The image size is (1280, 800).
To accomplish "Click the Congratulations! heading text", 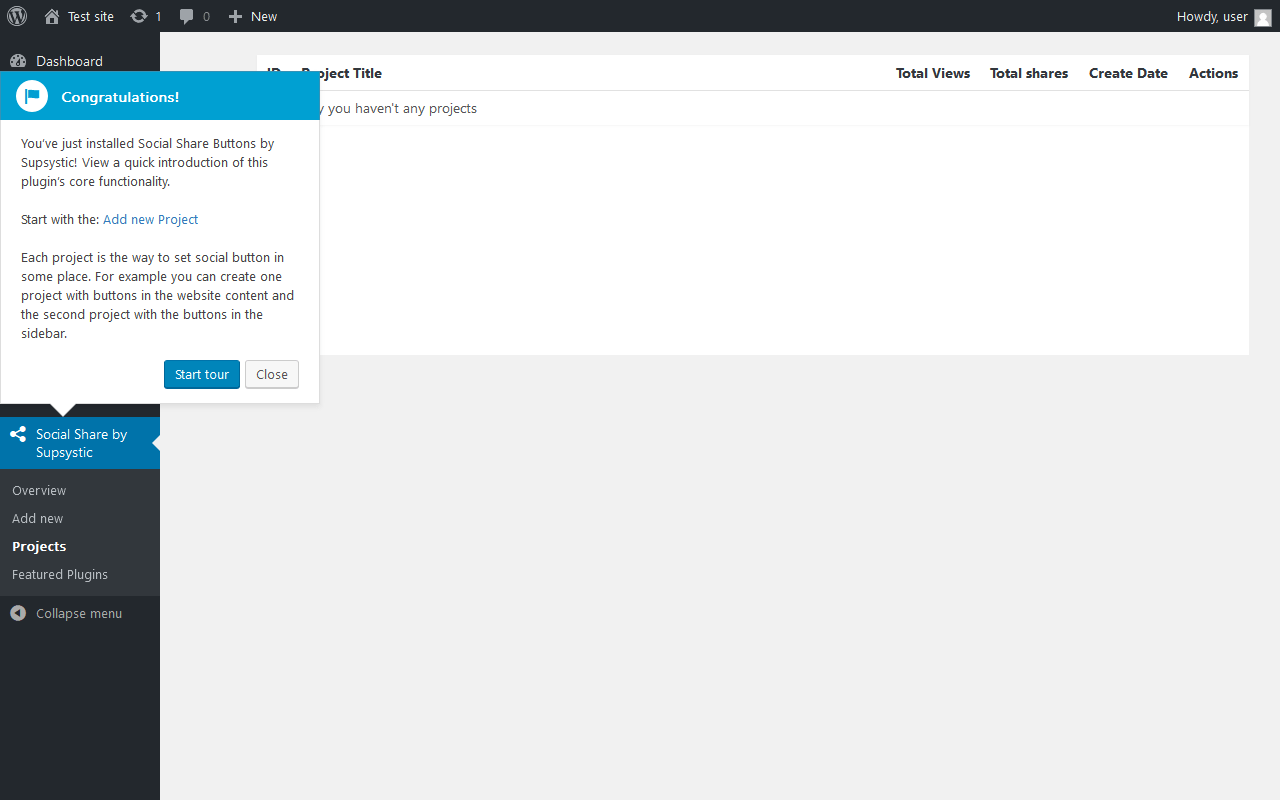I will 120,97.
